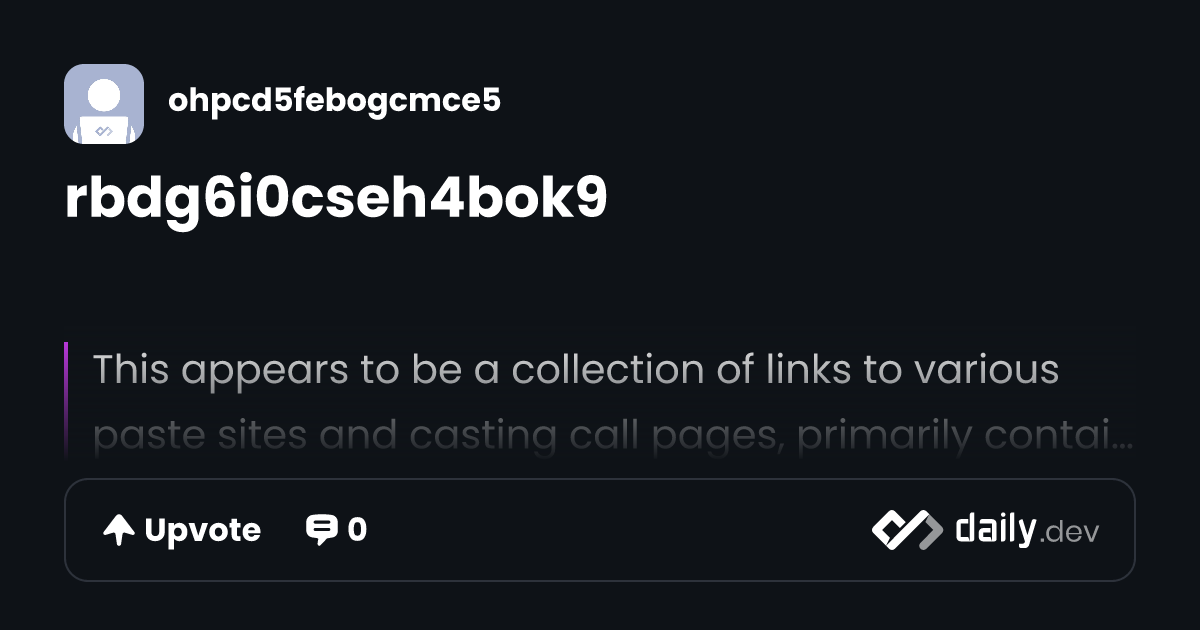The width and height of the screenshot is (1200, 630).
Task: Click the daily.dev logo icon
Action: pyautogui.click(x=907, y=530)
